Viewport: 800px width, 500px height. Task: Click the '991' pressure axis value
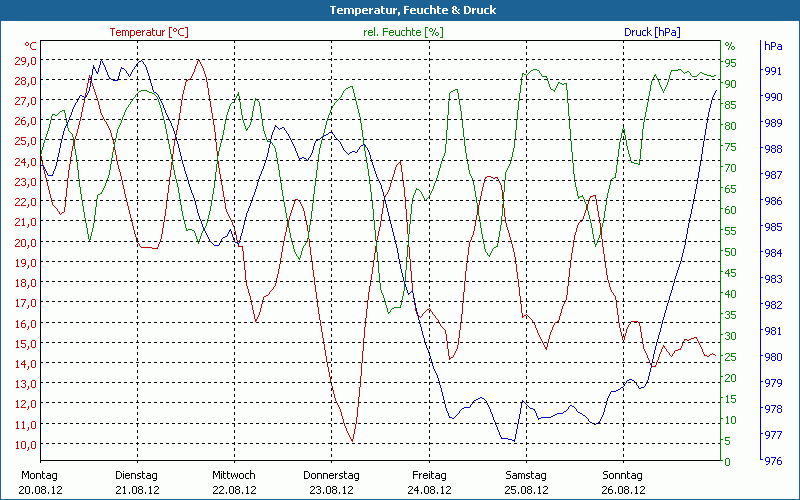pyautogui.click(x=773, y=71)
